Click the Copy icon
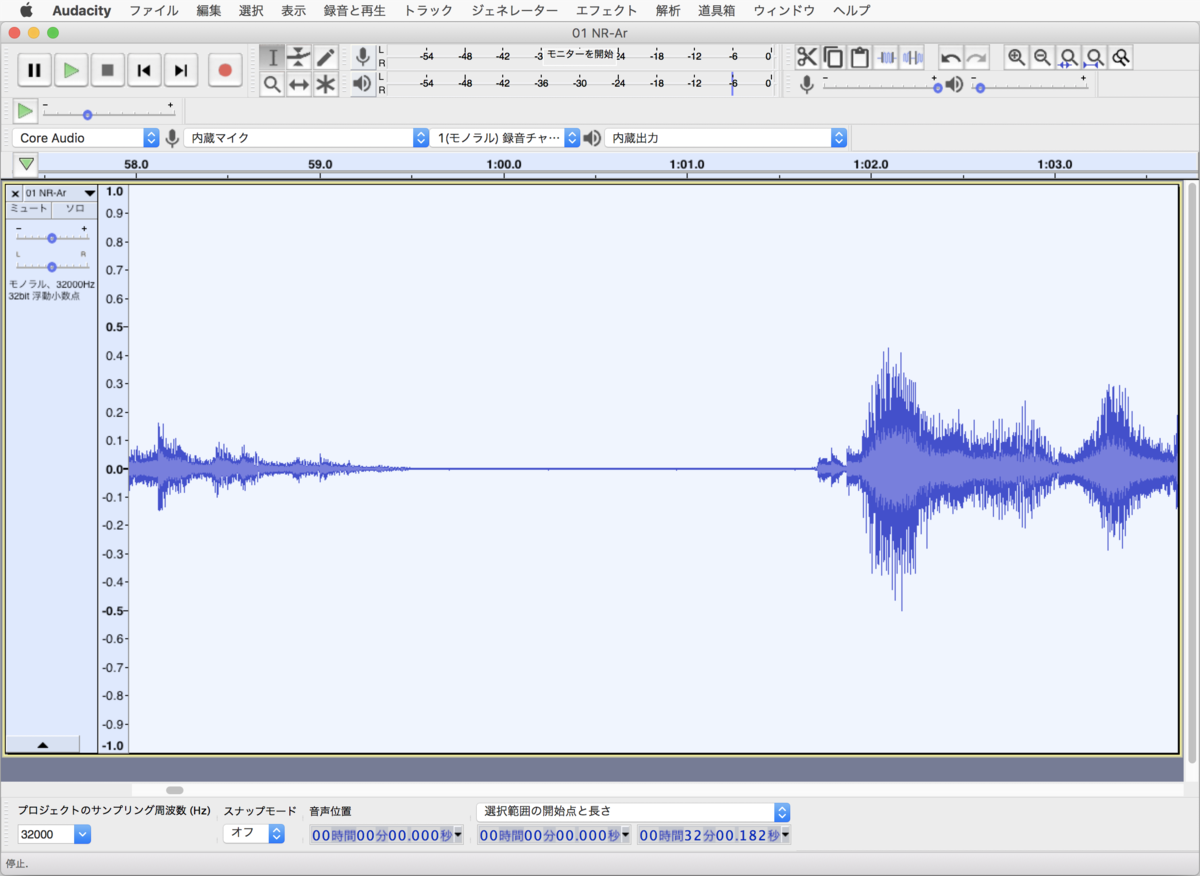1200x876 pixels. pyautogui.click(x=833, y=58)
